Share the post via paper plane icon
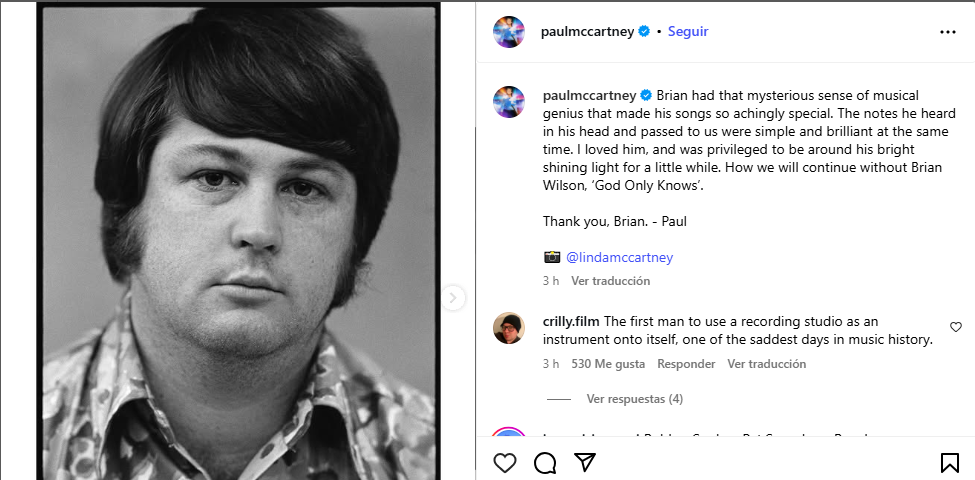 [x=585, y=463]
